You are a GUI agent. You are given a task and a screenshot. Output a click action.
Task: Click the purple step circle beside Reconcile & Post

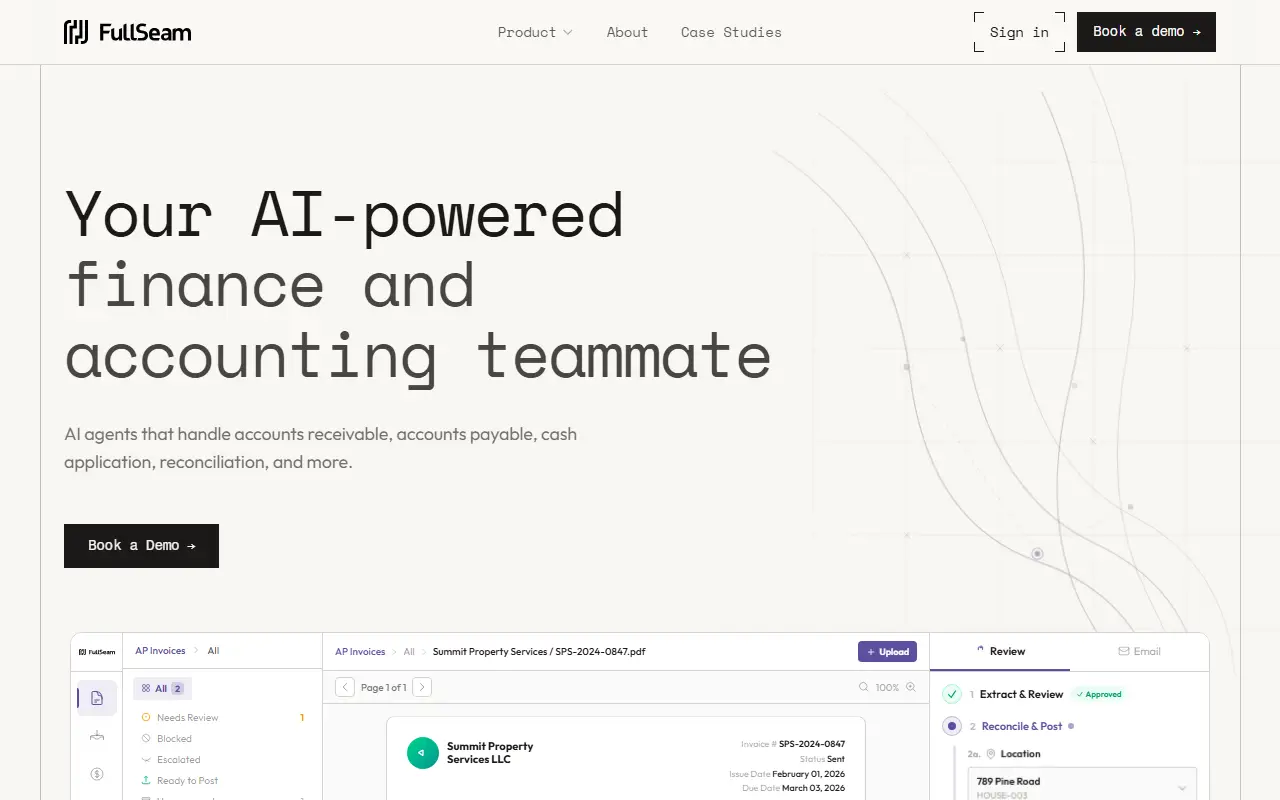point(952,726)
